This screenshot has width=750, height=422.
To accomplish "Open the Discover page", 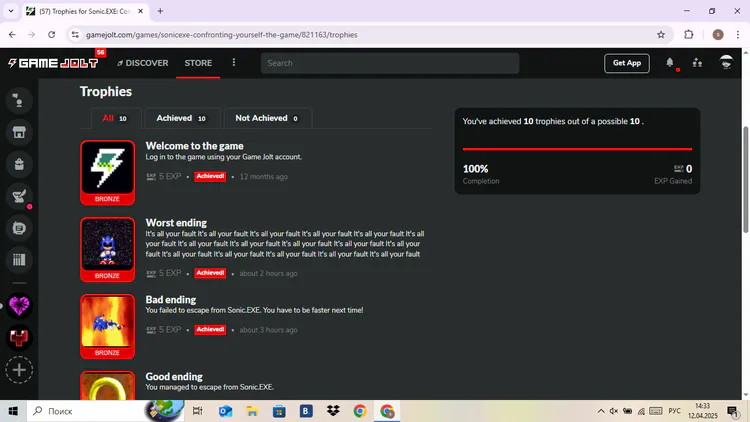I will click(x=143, y=63).
